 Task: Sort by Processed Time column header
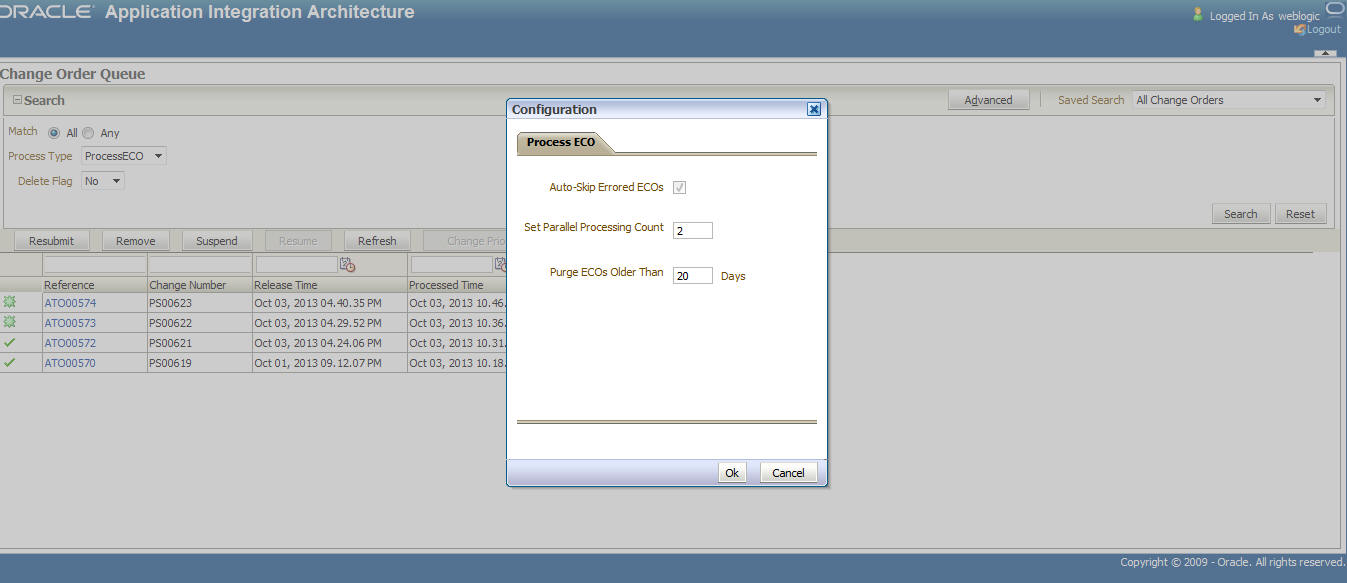(446, 285)
